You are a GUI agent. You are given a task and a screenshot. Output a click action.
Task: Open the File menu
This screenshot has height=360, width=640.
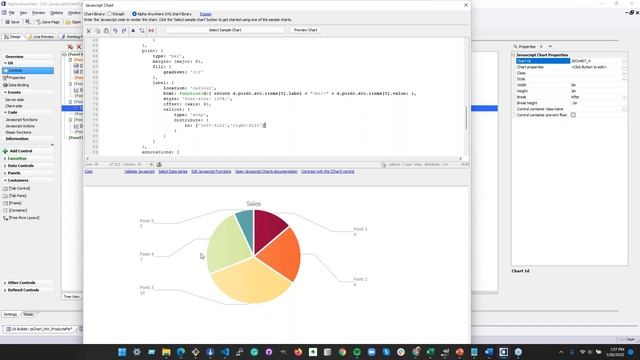tap(11, 13)
